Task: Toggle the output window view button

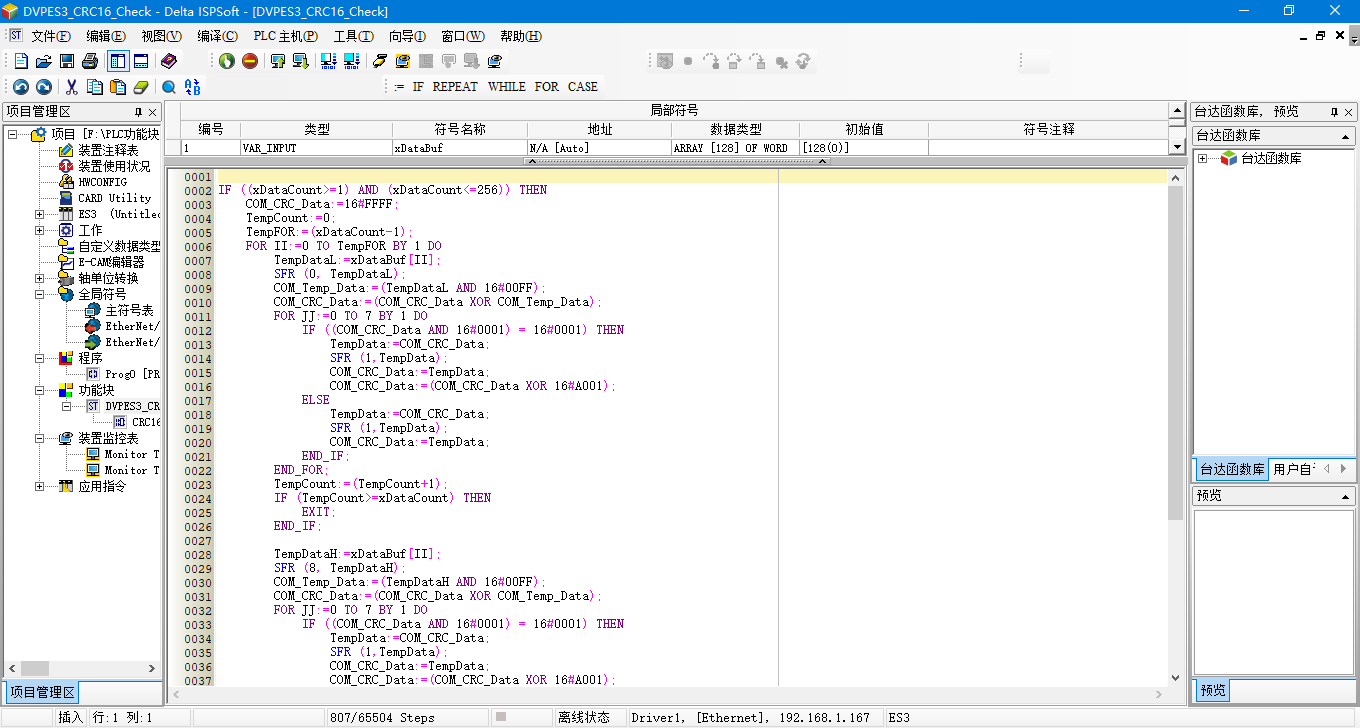Action: pos(141,61)
